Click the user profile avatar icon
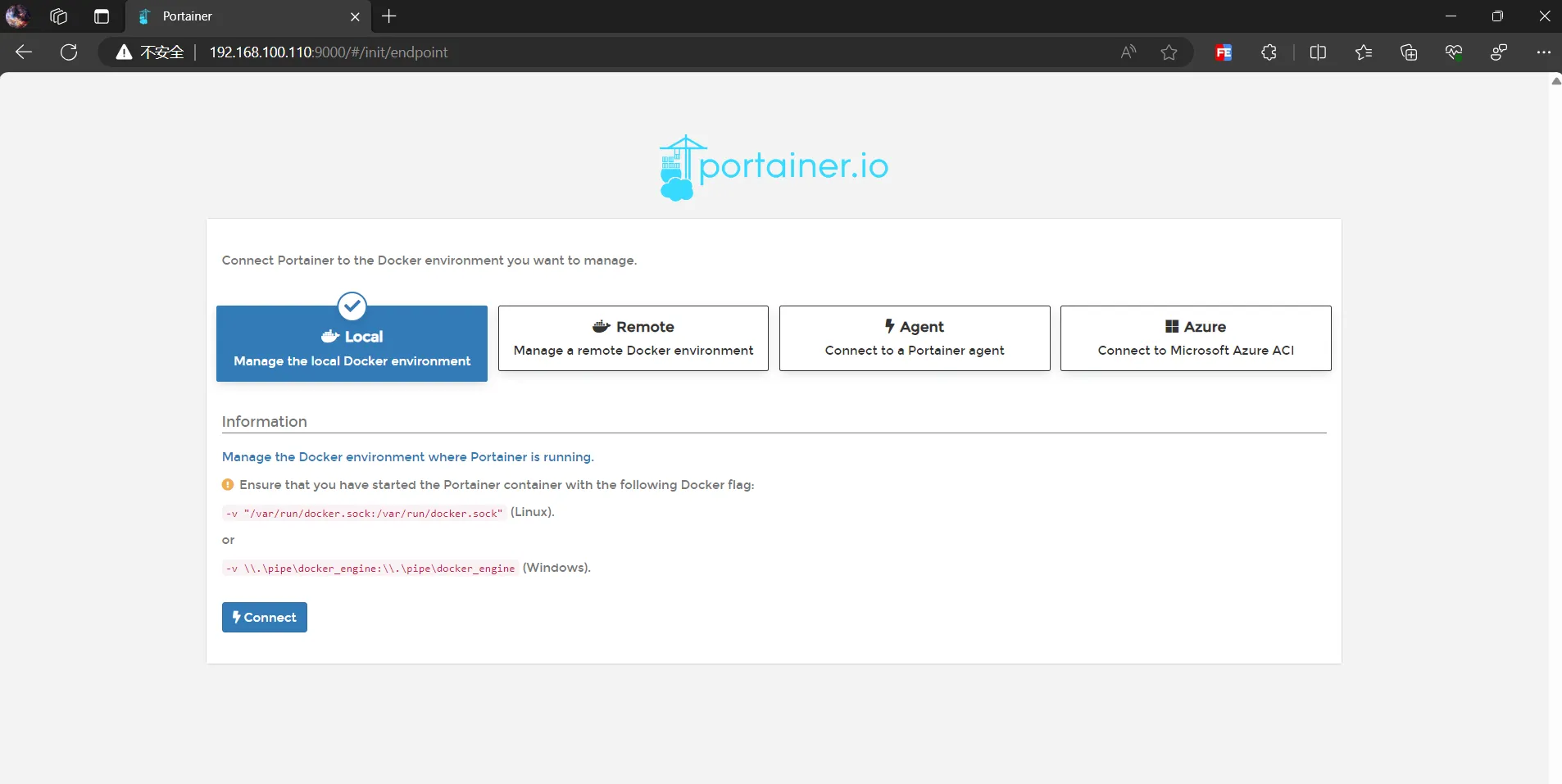The height and width of the screenshot is (784, 1562). 17,16
